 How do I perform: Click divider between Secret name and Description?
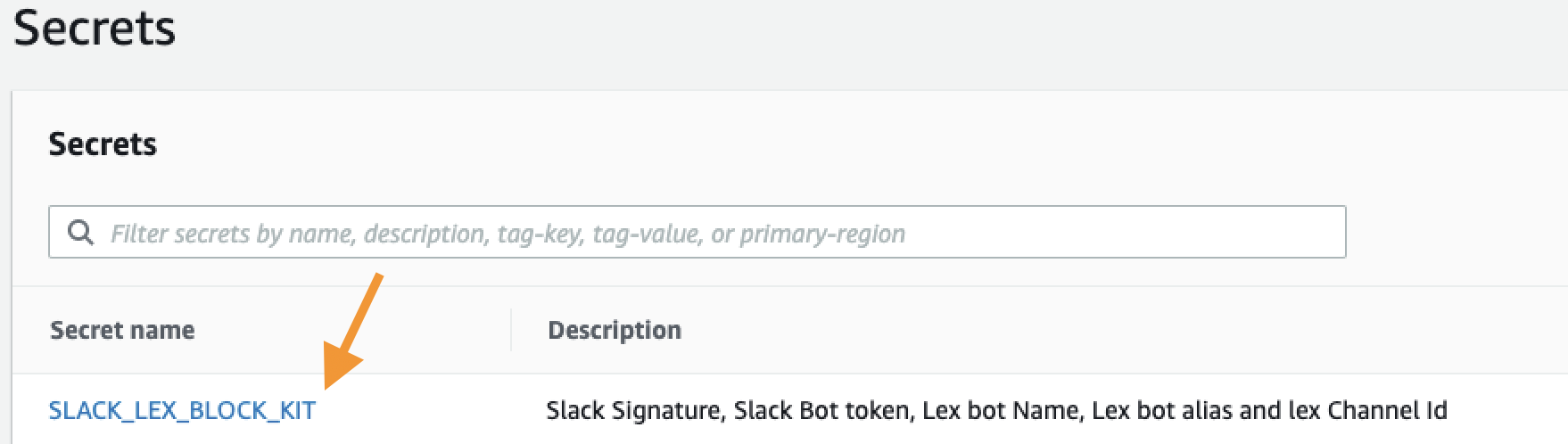tap(511, 330)
